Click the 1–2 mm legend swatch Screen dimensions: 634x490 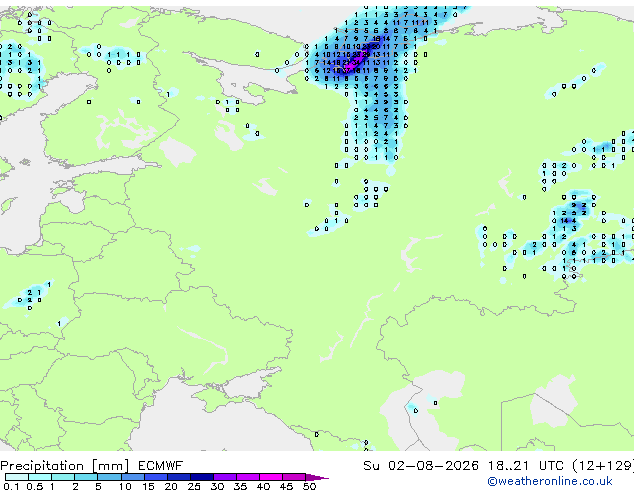pos(63,477)
